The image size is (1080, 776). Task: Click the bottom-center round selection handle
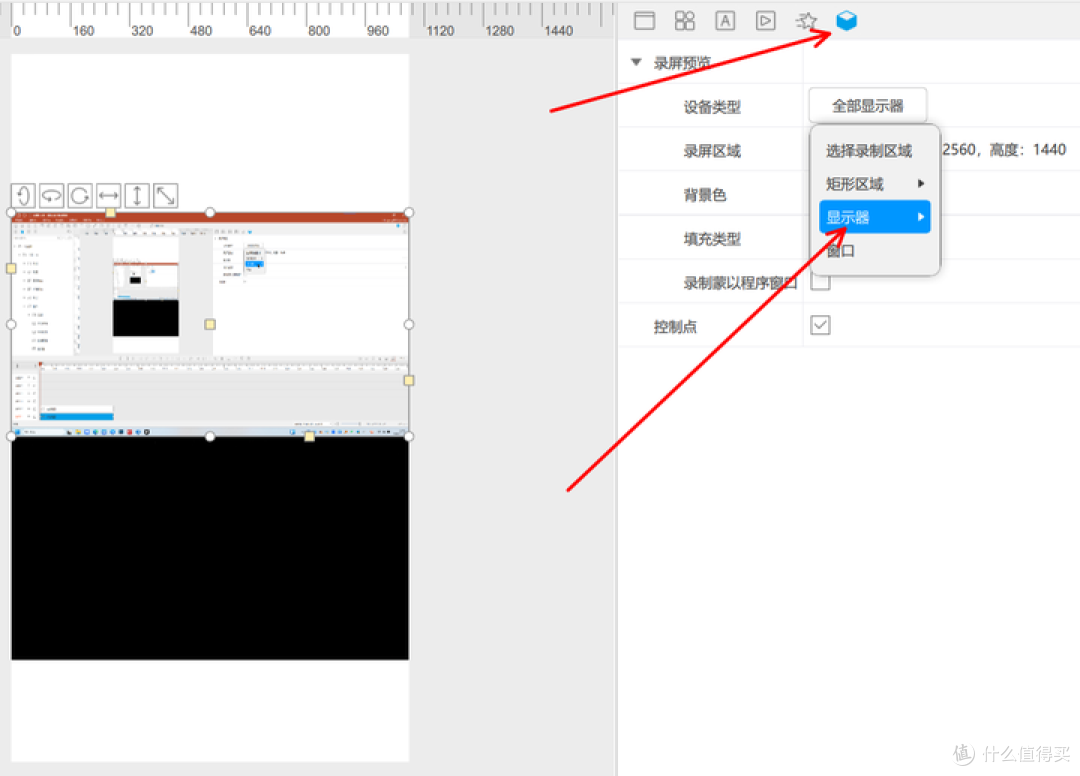click(210, 436)
